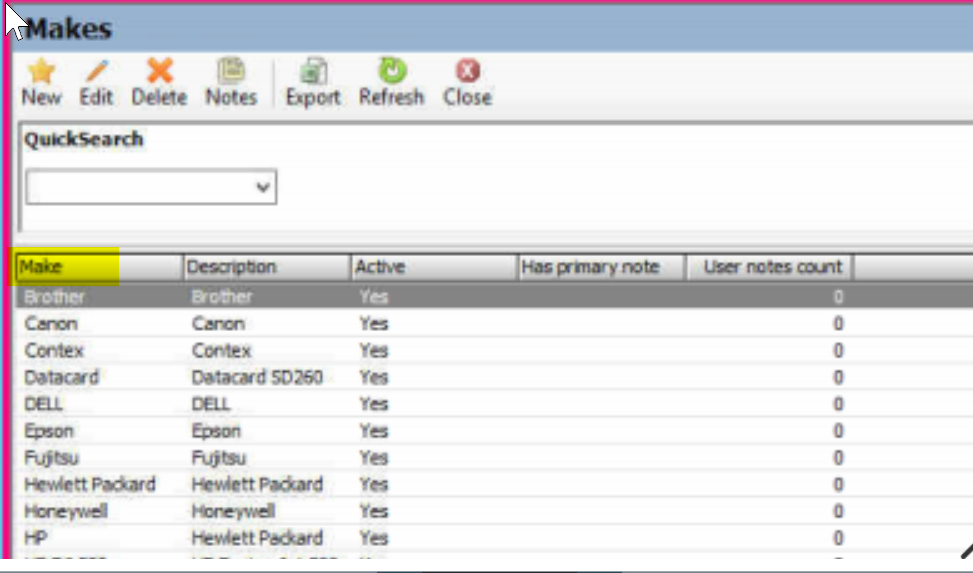Click the Honeywell description cell
The width and height of the screenshot is (973, 573).
[233, 511]
